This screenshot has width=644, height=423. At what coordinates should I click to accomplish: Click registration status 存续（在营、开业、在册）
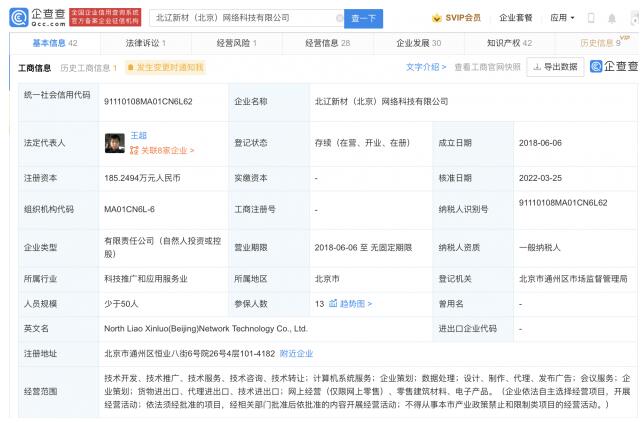362,143
